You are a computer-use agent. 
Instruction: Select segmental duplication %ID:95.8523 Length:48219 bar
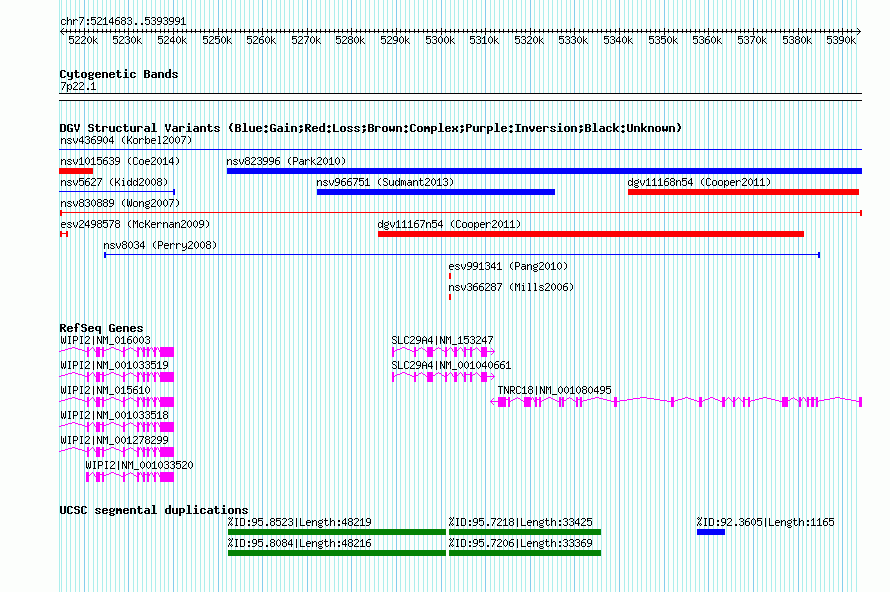pyautogui.click(x=337, y=532)
